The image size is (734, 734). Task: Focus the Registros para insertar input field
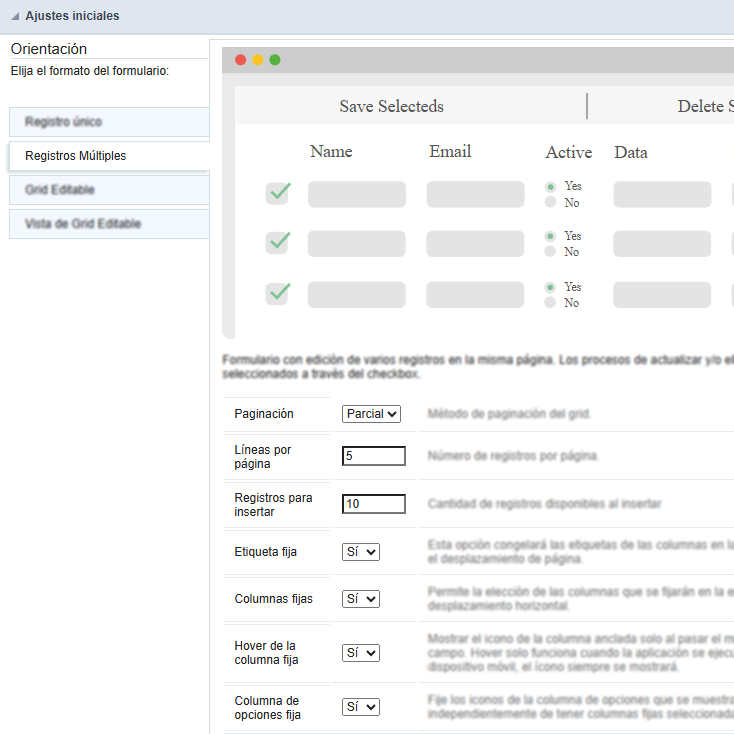[x=374, y=504]
